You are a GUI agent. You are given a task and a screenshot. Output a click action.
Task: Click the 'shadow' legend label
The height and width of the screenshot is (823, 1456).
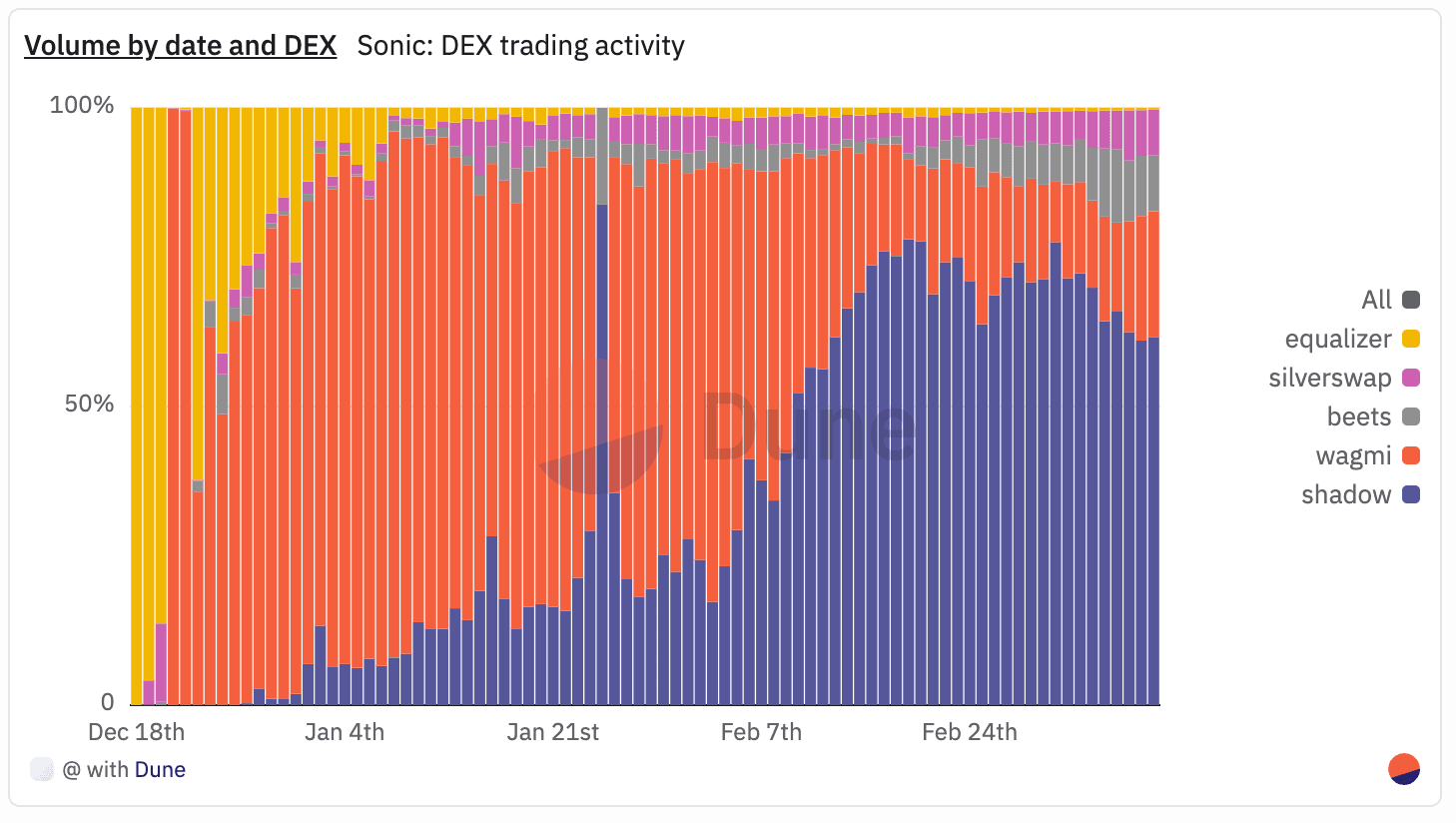point(1345,494)
